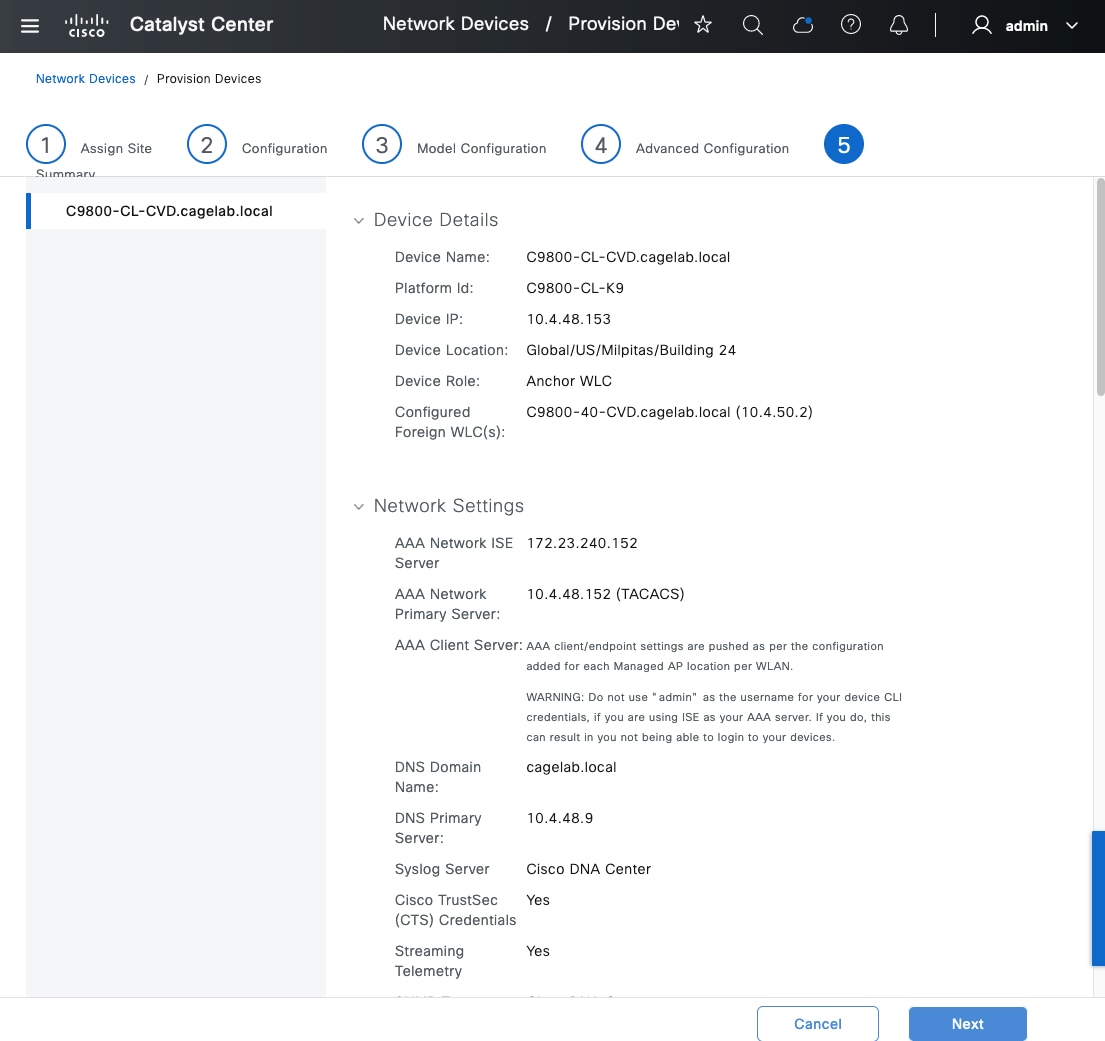Image resolution: width=1105 pixels, height=1041 pixels.
Task: Click the Cisco logo
Action: (x=87, y=26)
